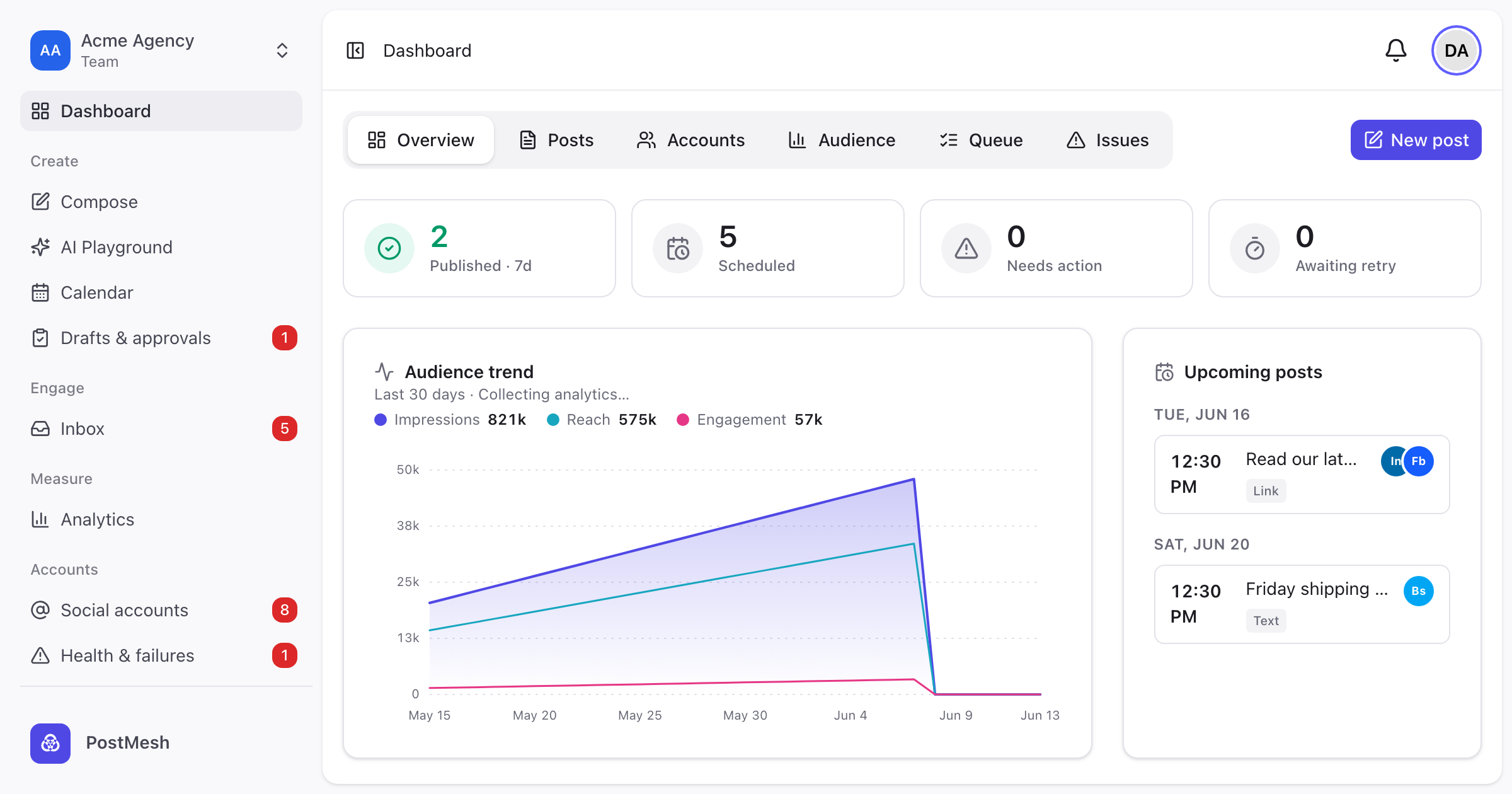Screen dimensions: 1512x794
Task: Click the Inbox badge showing 5
Action: coord(285,429)
